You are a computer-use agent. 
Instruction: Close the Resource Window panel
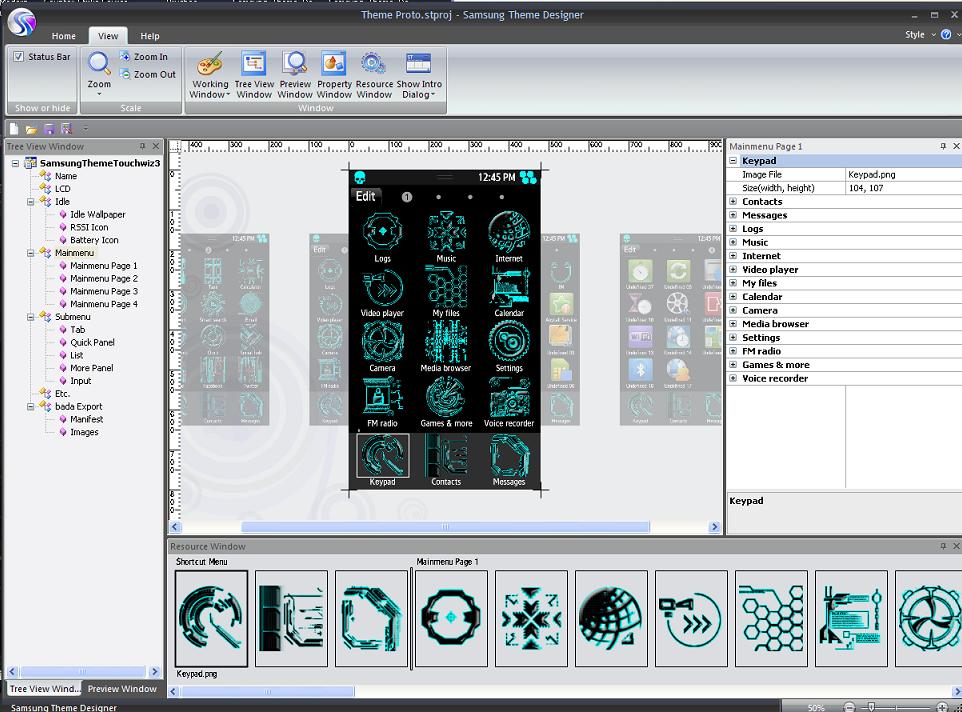coord(956,546)
